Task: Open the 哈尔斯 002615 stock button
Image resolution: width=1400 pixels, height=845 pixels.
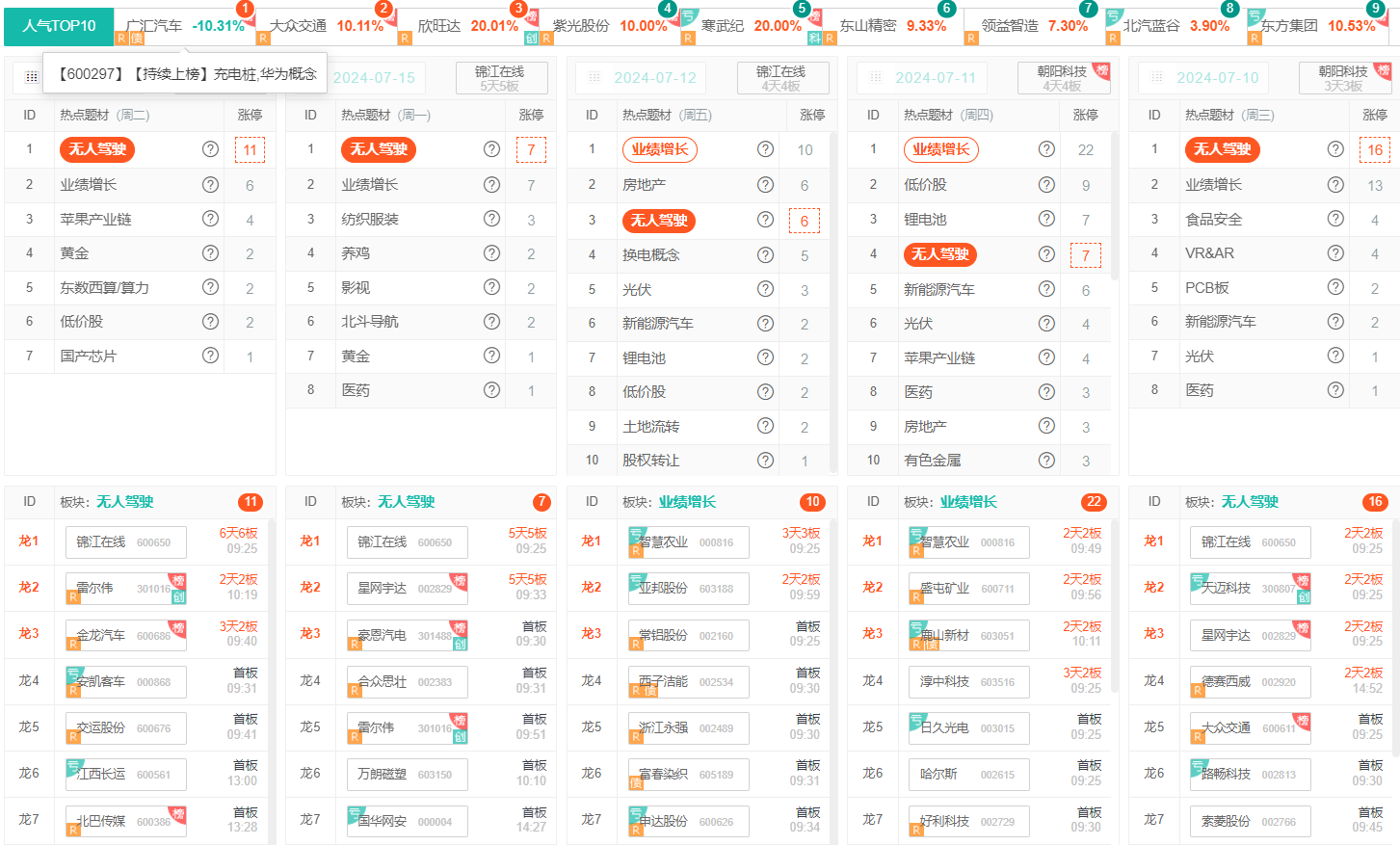Action: coord(969,775)
